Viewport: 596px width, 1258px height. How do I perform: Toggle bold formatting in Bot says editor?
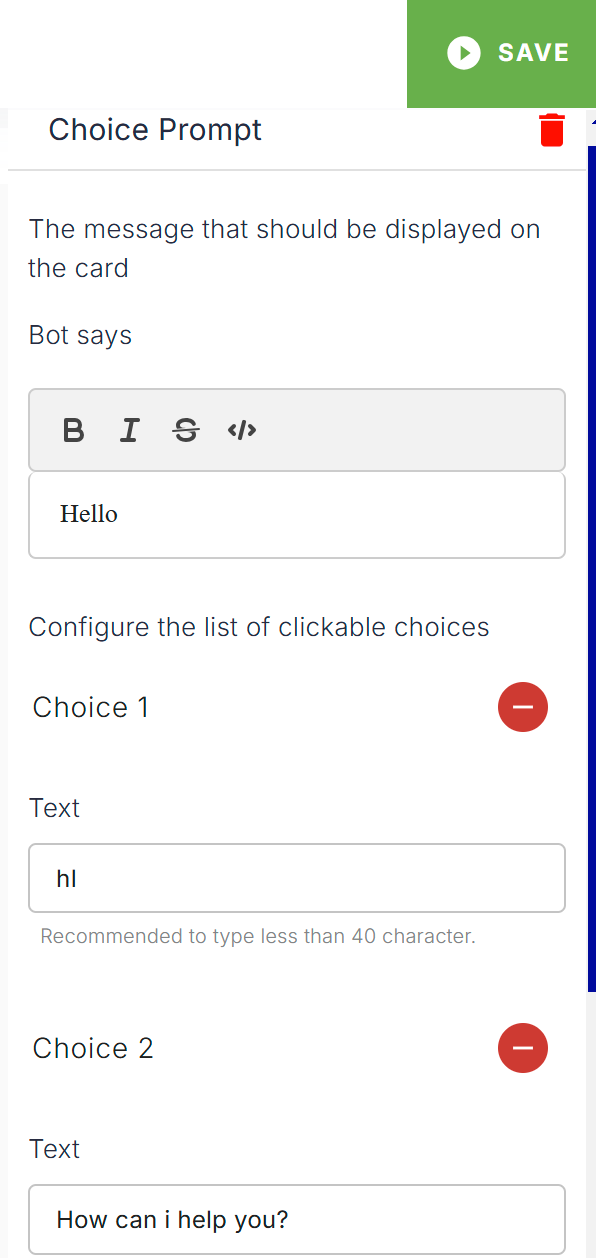tap(73, 431)
